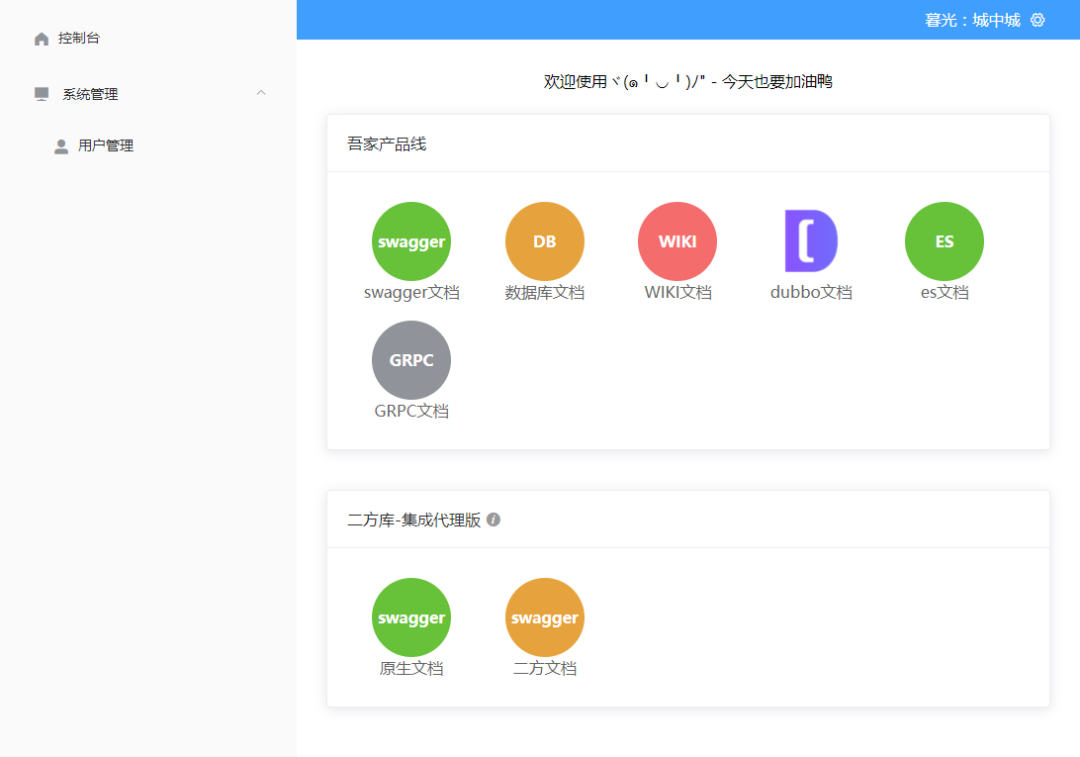
Task: Open the green swagger icon for 原生文档
Action: click(x=411, y=617)
